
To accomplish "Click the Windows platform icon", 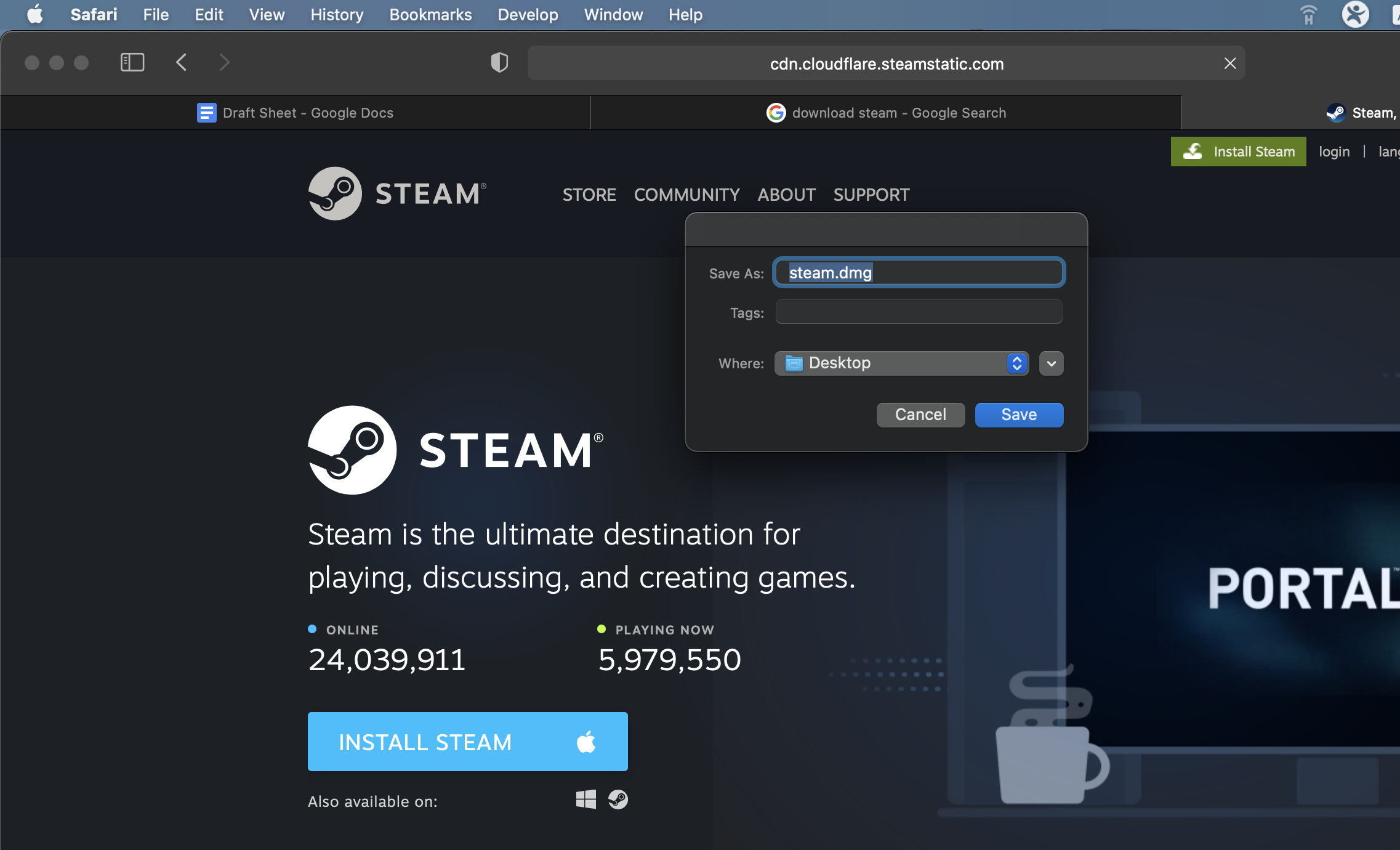I will [x=585, y=799].
